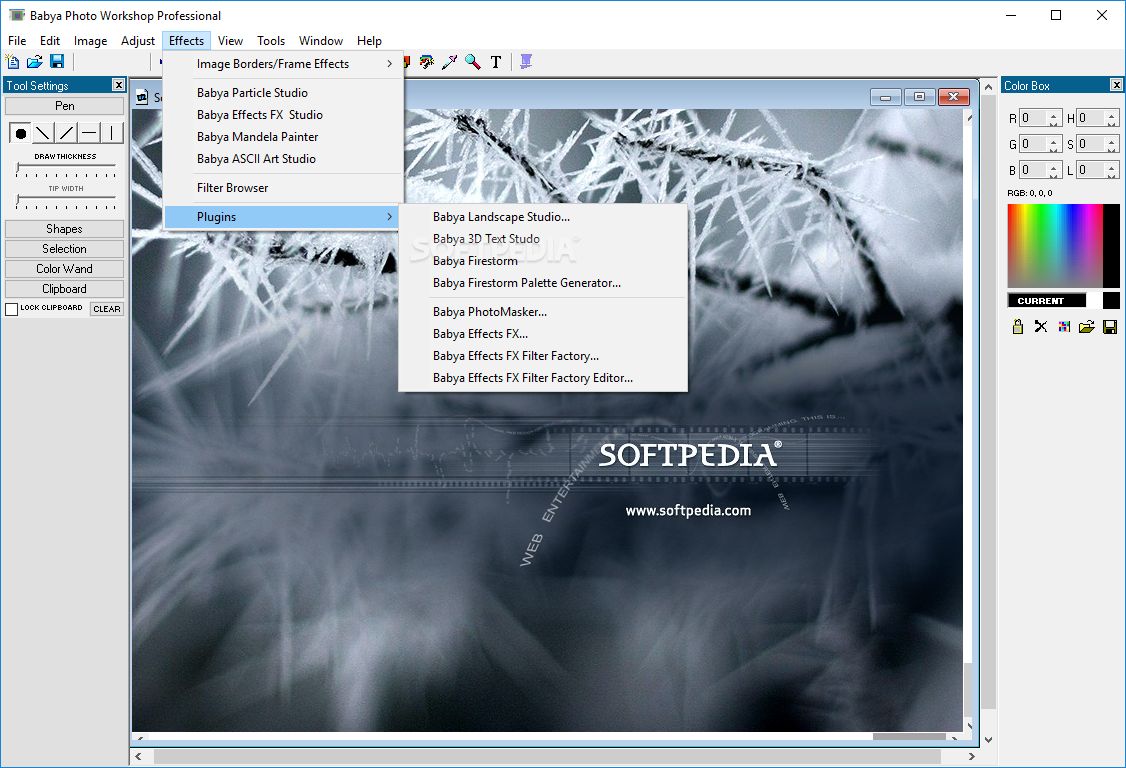Select the Text tool icon
Image resolution: width=1126 pixels, height=768 pixels.
coord(495,62)
